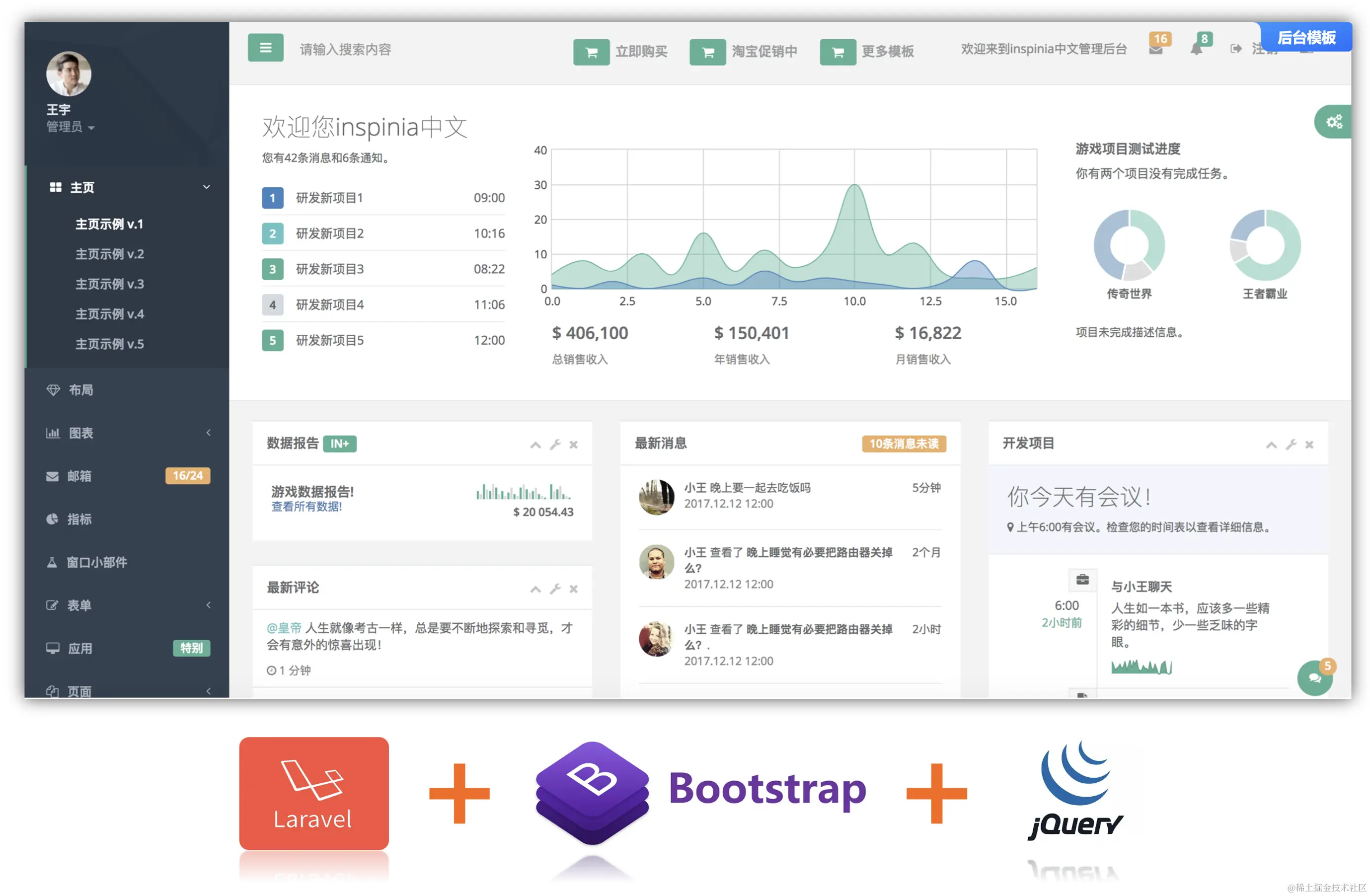Click the 表单 edit icon
The image size is (1370, 896).
pyautogui.click(x=52, y=605)
